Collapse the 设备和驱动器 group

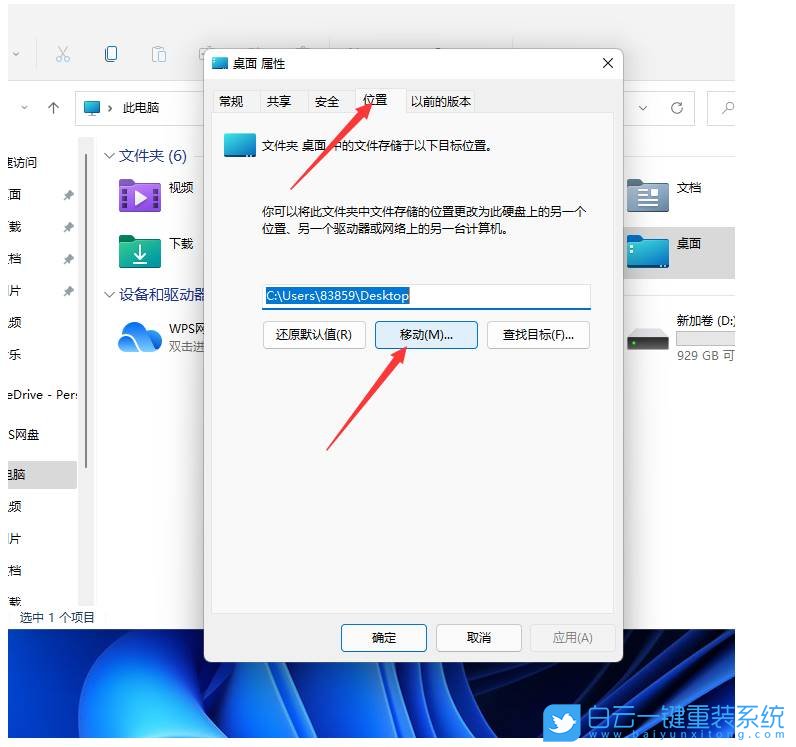coord(109,295)
